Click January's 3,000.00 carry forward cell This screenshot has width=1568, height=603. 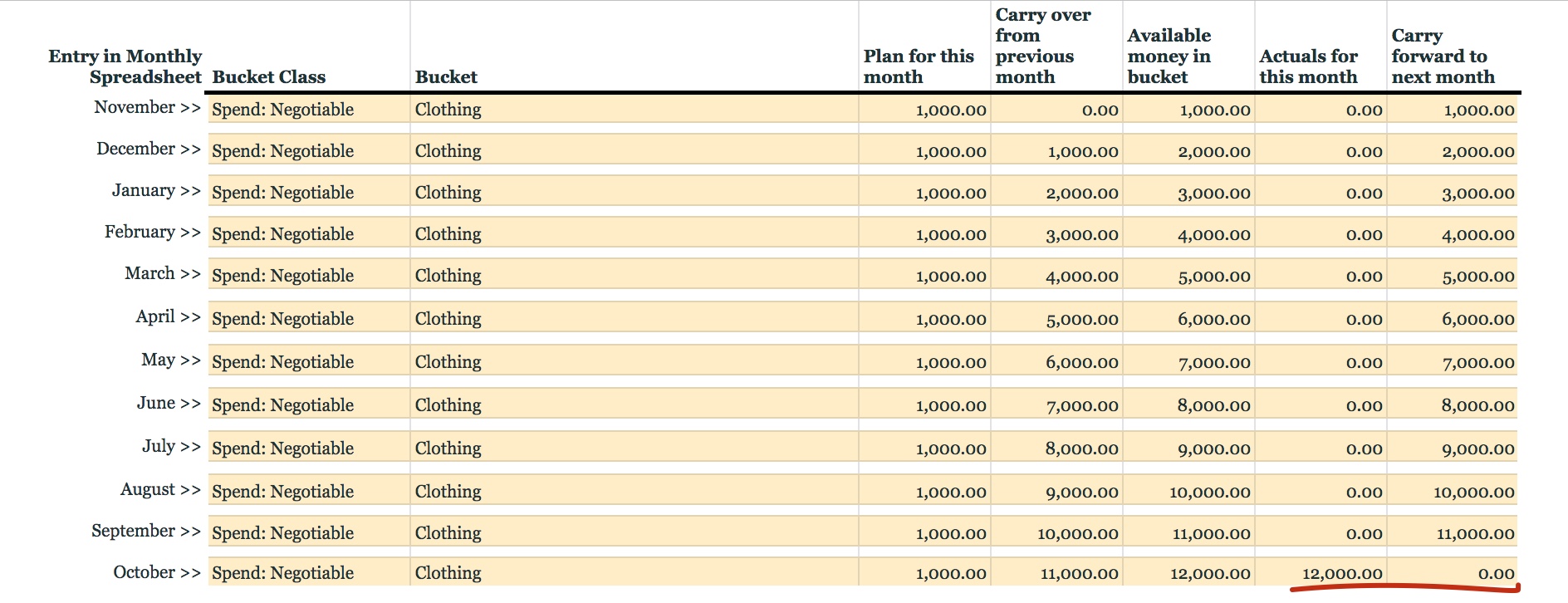(x=1453, y=193)
